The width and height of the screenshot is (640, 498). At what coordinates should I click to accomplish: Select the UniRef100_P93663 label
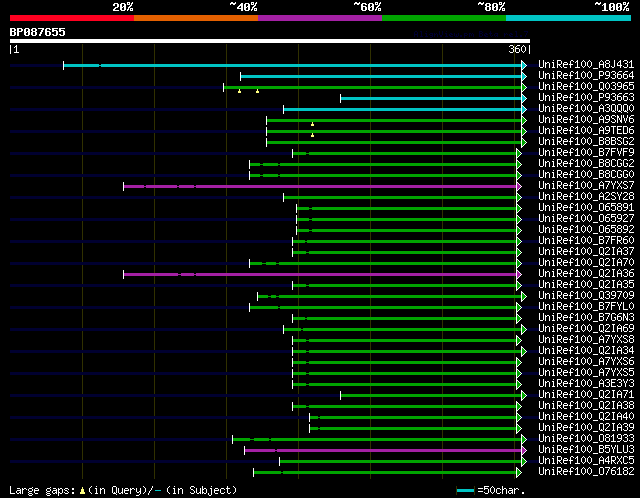586,98
